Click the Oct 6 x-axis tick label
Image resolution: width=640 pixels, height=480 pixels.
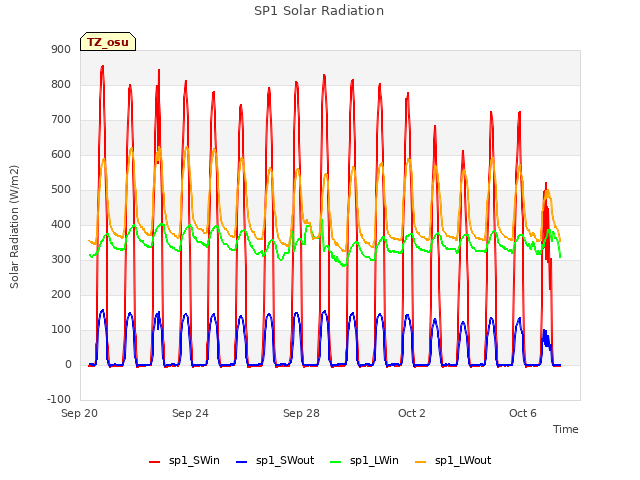(523, 413)
